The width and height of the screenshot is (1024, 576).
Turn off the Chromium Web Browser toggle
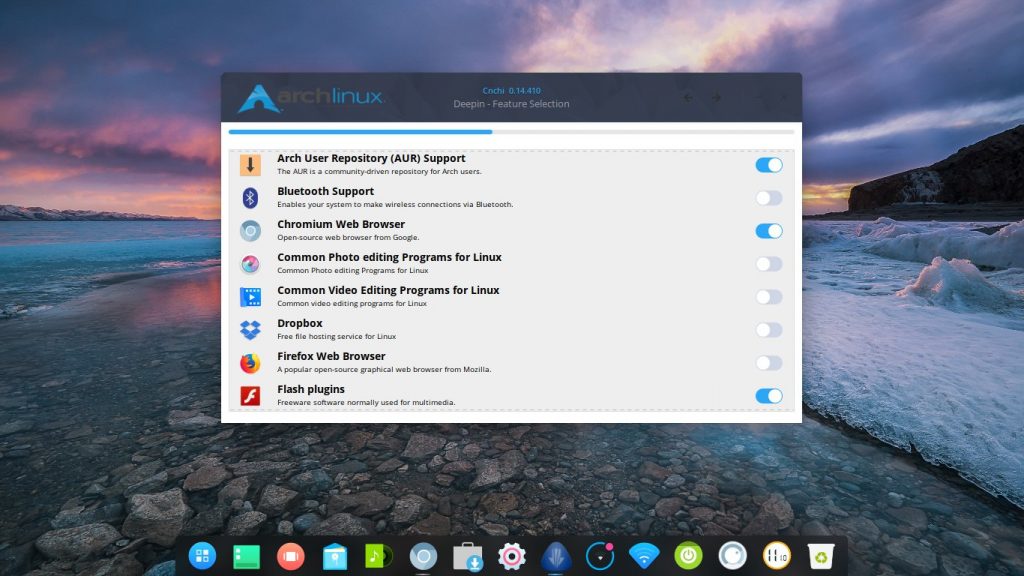[x=769, y=231]
